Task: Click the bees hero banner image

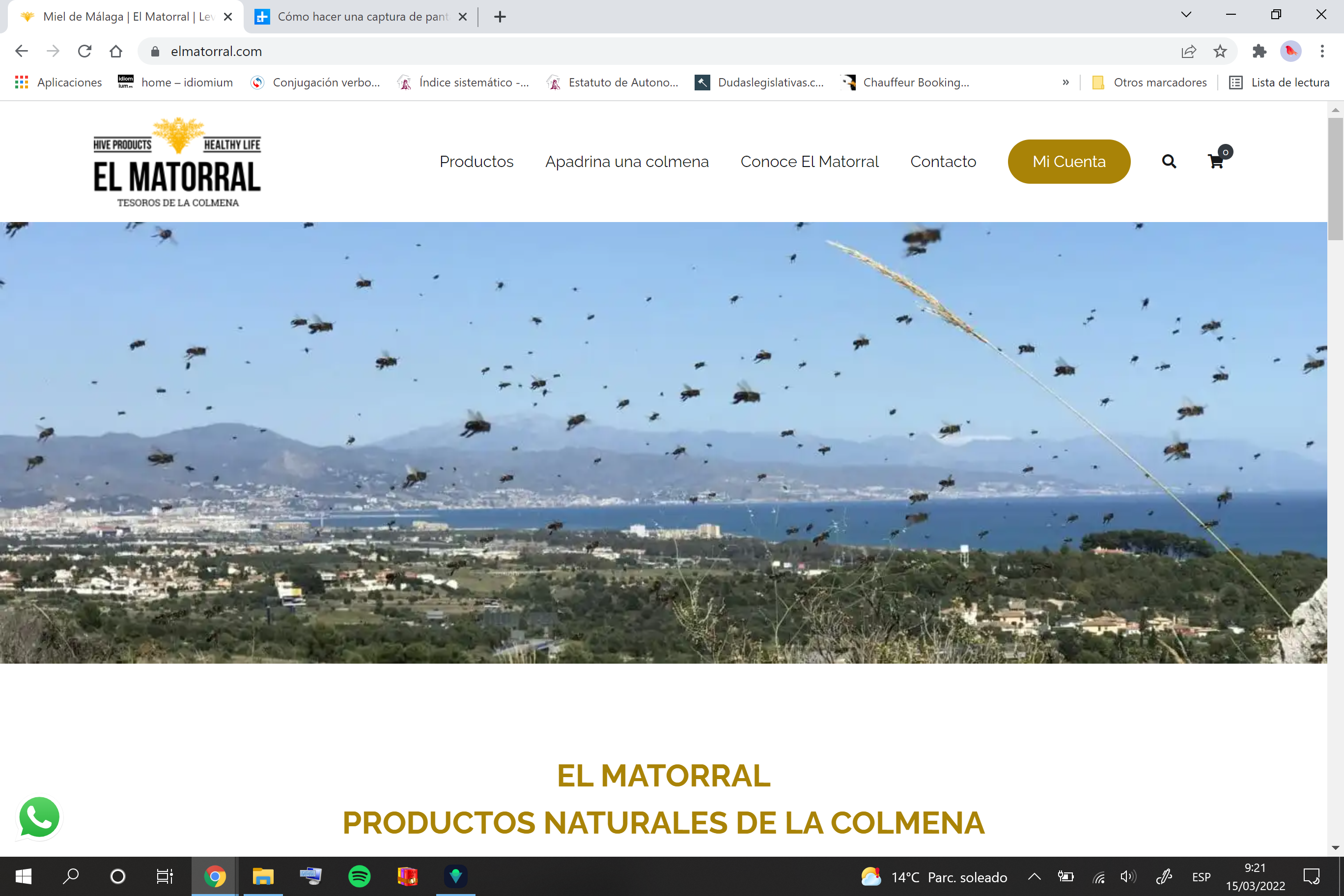Action: [x=664, y=443]
